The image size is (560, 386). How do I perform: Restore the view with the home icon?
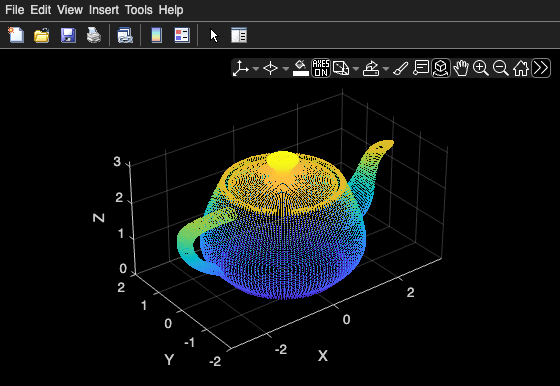[x=520, y=68]
